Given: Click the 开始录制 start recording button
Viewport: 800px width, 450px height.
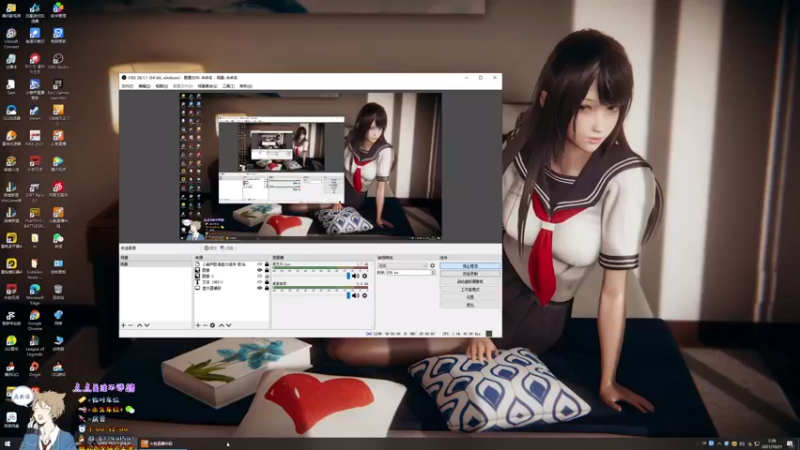Looking at the screenshot, I should [470, 274].
